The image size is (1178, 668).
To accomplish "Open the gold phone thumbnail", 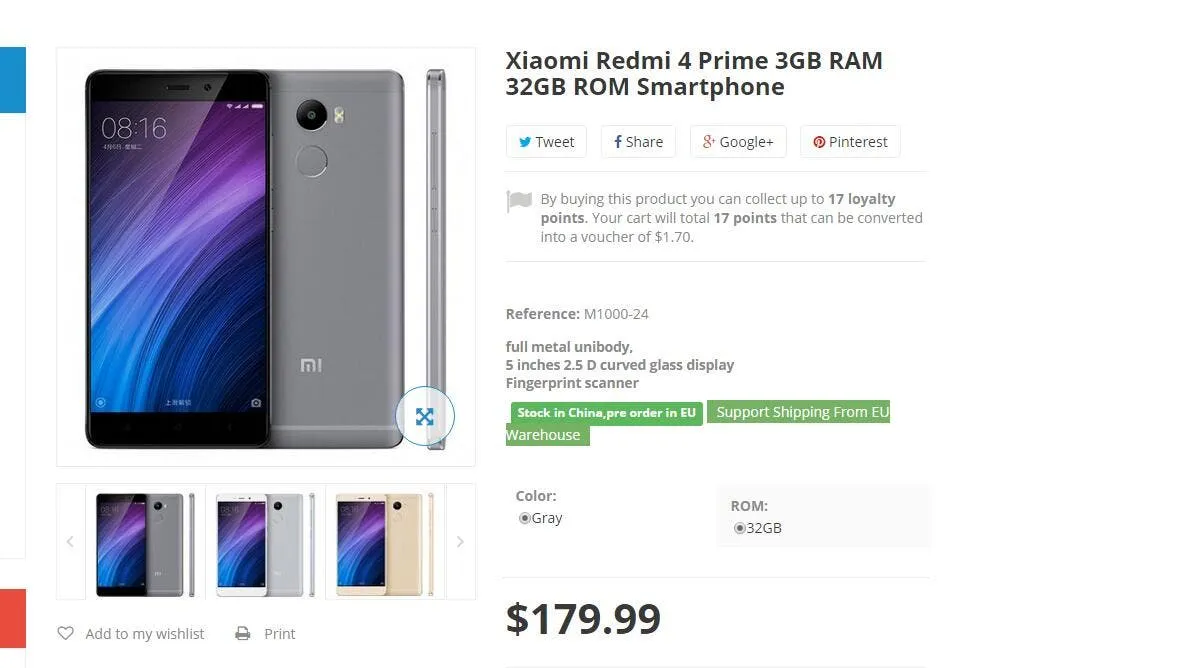I will [x=385, y=542].
